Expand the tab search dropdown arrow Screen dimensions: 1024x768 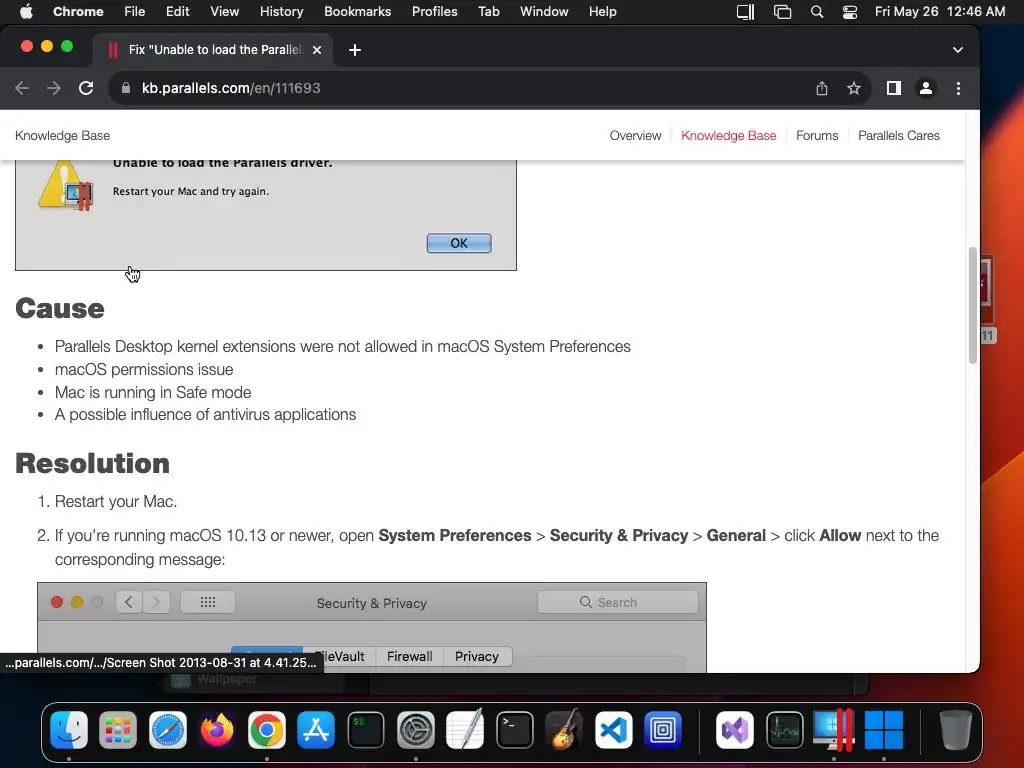(x=957, y=50)
